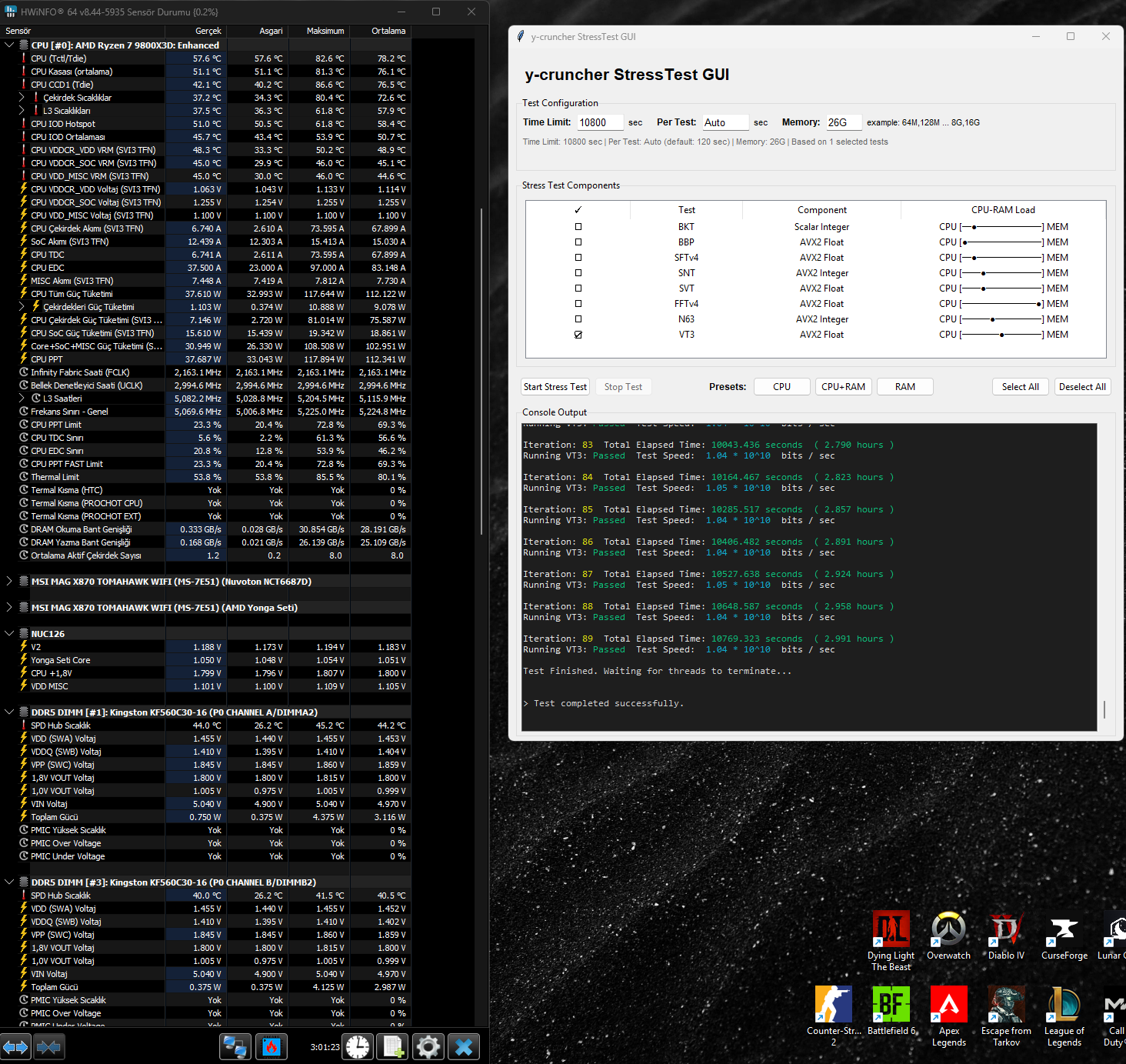This screenshot has height=1064, width=1126.
Task: Click the Per Test input field
Action: [x=725, y=122]
